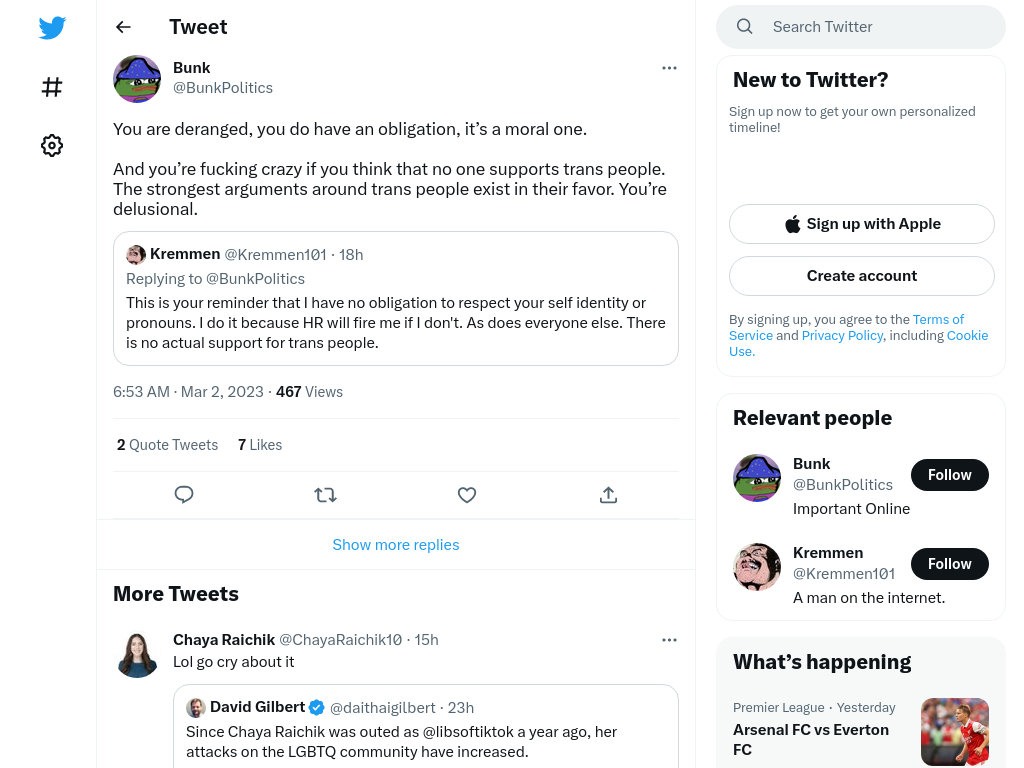Click the Twitter bird home logo

[x=52, y=27]
